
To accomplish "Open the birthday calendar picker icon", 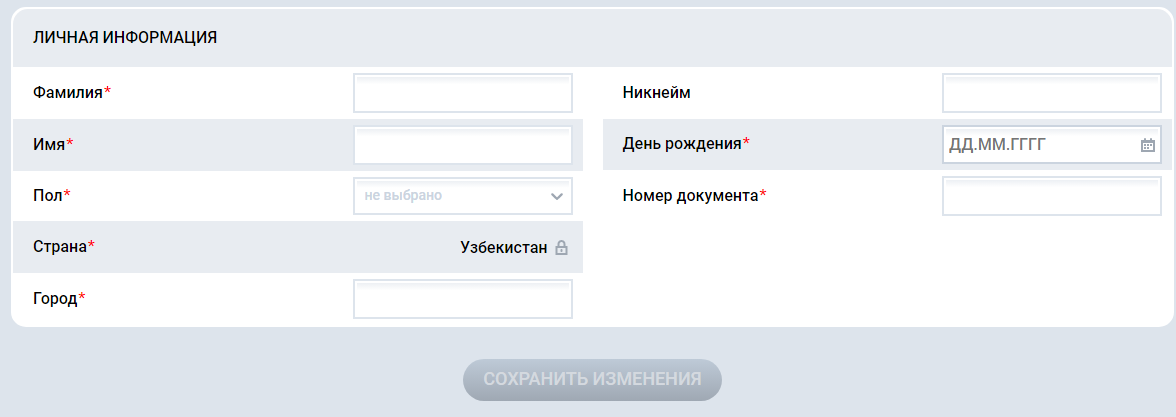I will coord(1148,145).
